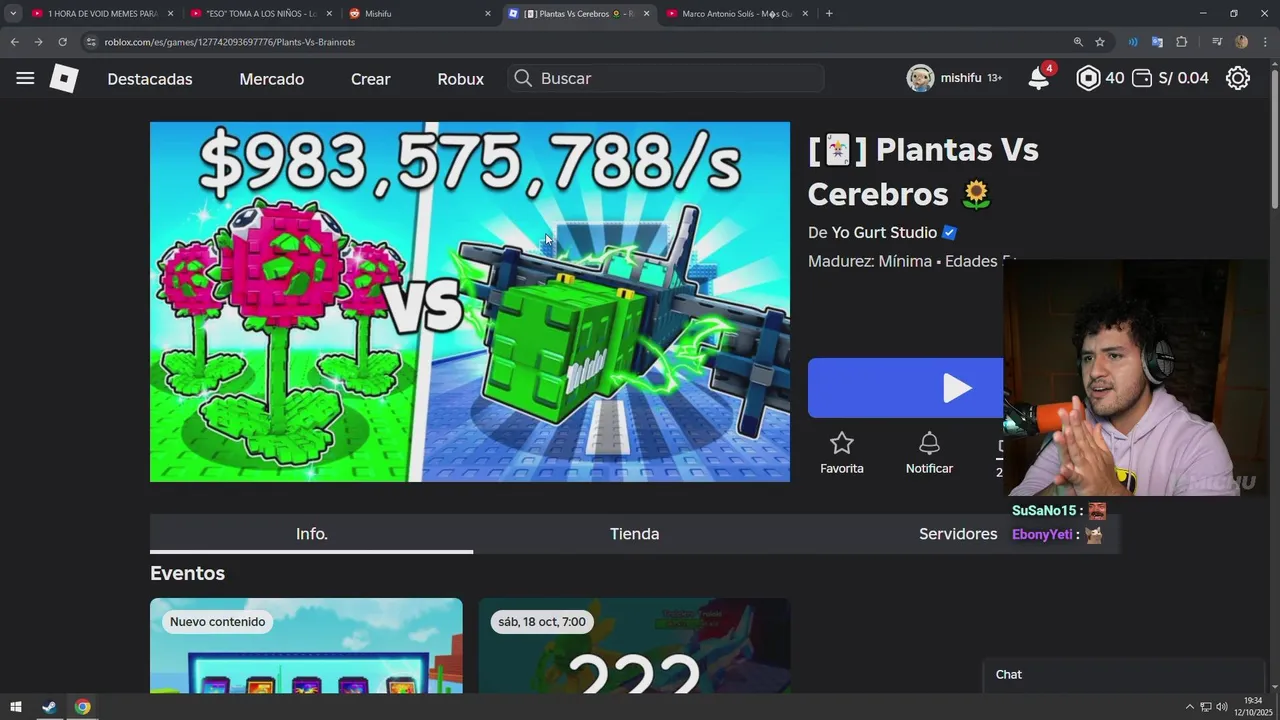Image resolution: width=1280 pixels, height=720 pixels.
Task: Open the sáb, 18 oct, 7:00 event card
Action: 634,646
